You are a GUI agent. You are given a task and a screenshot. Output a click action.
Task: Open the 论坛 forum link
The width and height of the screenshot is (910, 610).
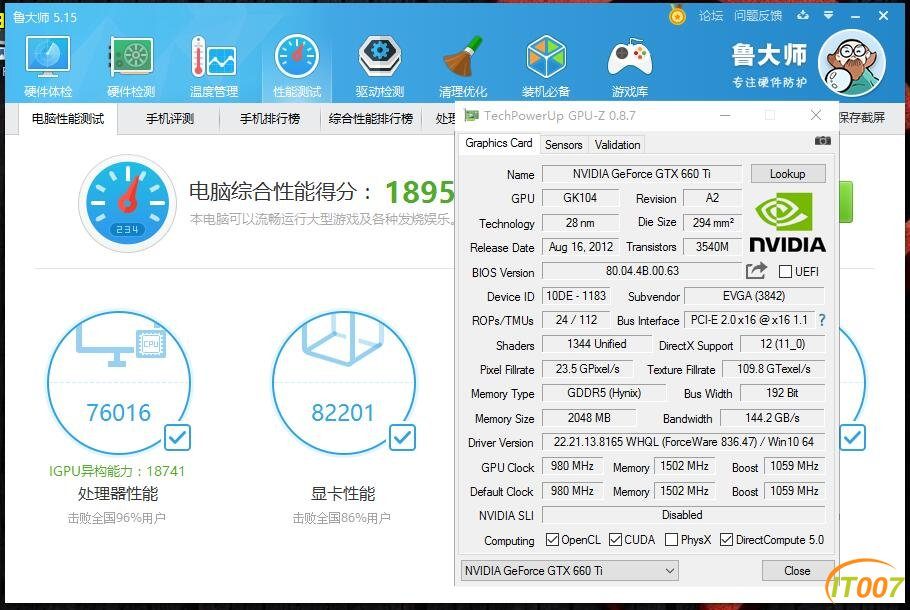point(711,16)
